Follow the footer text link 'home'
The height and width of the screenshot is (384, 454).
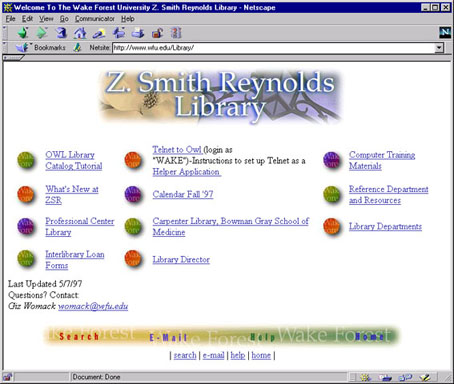pyautogui.click(x=261, y=356)
